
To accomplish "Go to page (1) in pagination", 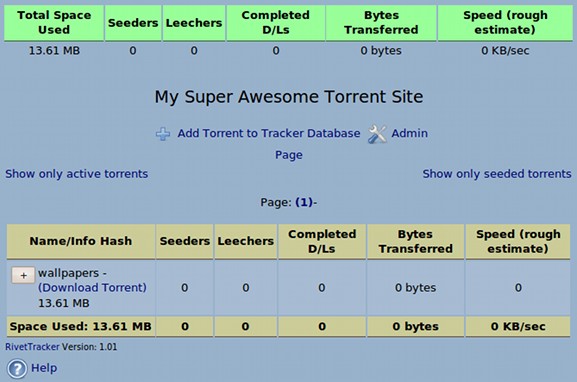I will click(304, 202).
